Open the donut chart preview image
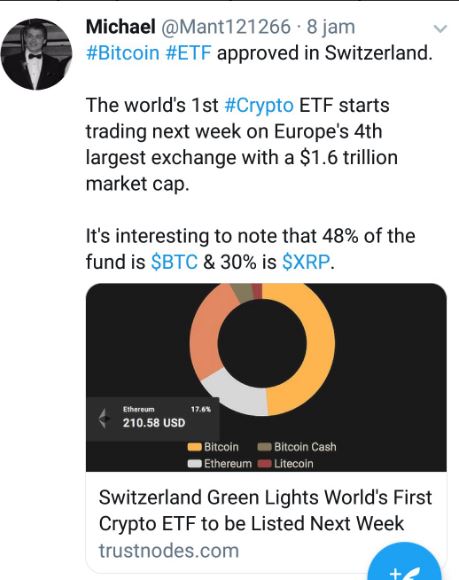459x580 pixels. (x=266, y=377)
